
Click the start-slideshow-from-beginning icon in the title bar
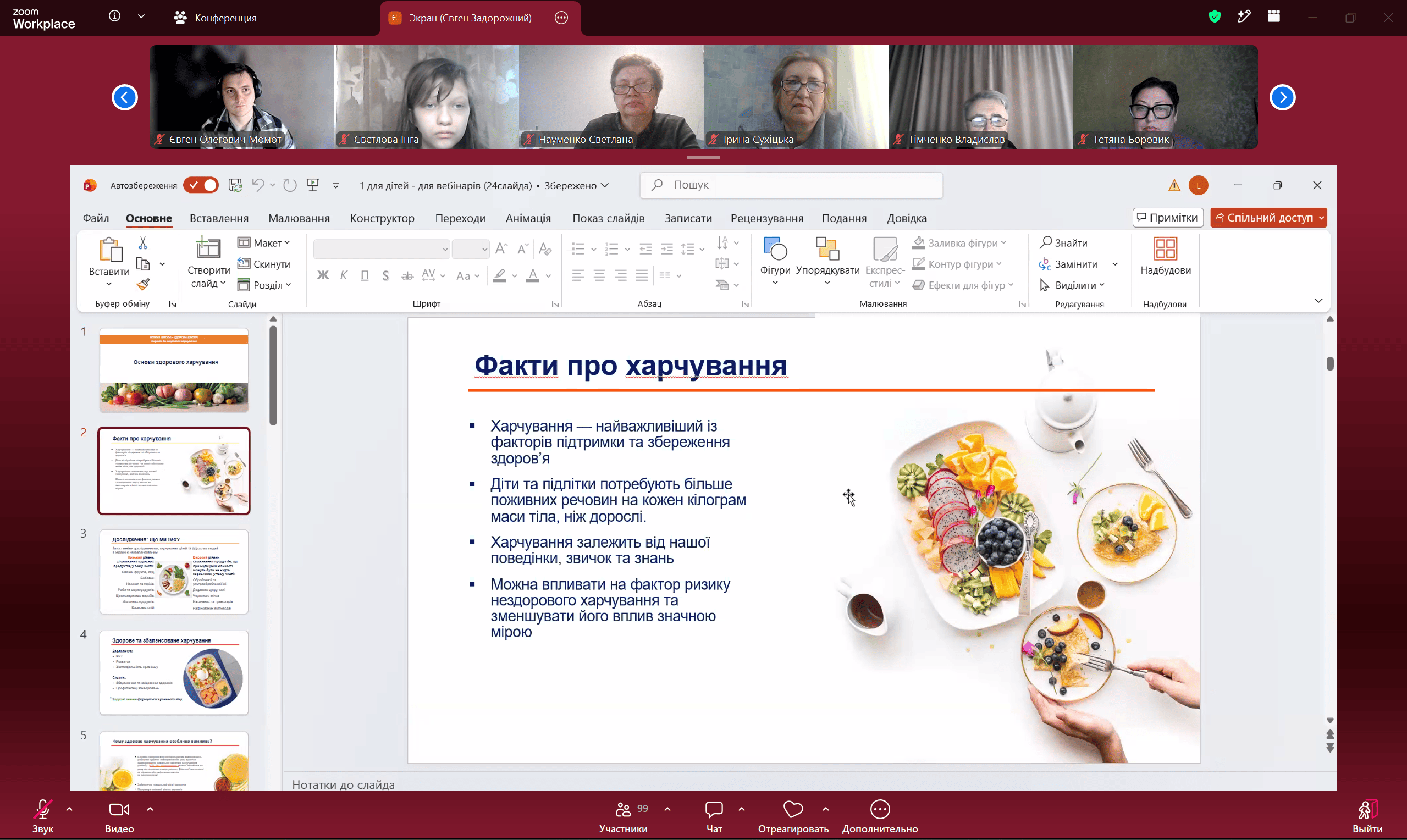click(313, 185)
